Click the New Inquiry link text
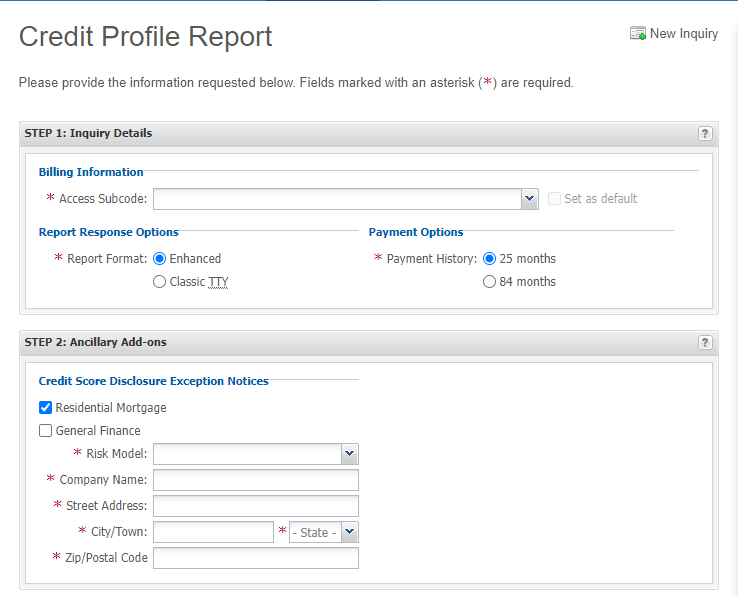 pyautogui.click(x=684, y=34)
